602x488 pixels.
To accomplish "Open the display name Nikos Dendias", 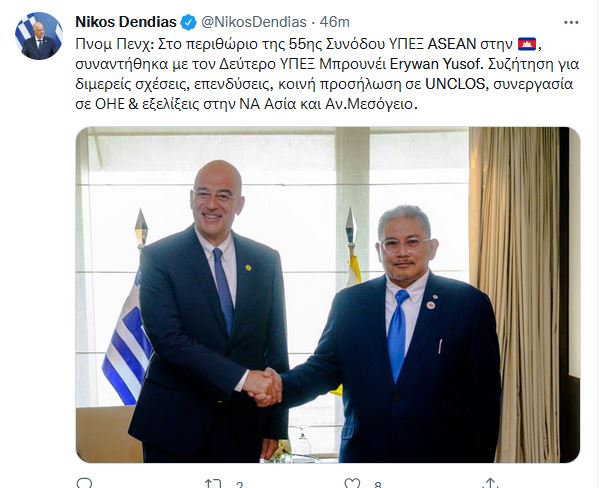I will coord(126,22).
